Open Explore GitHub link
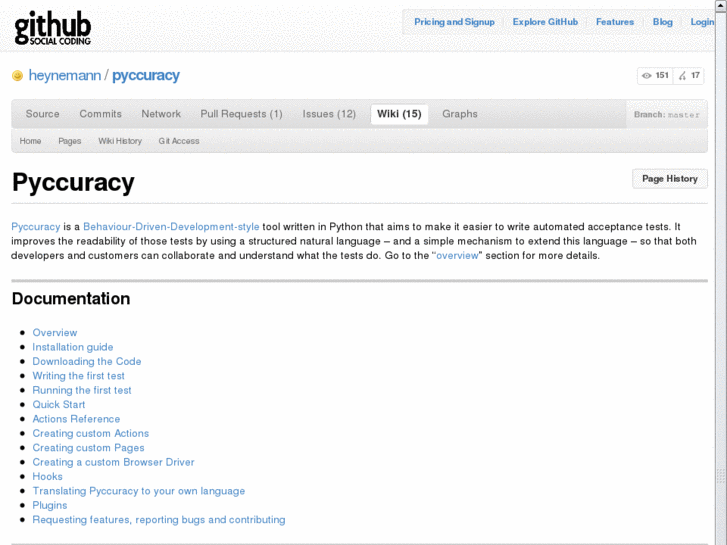The width and height of the screenshot is (727, 545). tap(545, 22)
